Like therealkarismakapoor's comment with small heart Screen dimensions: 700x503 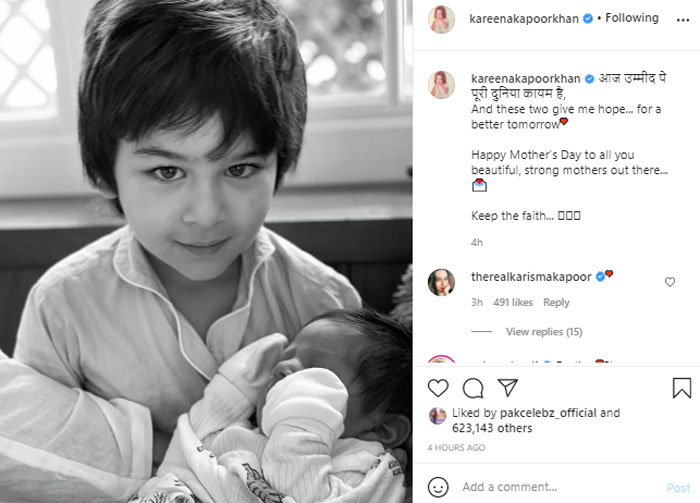[670, 282]
